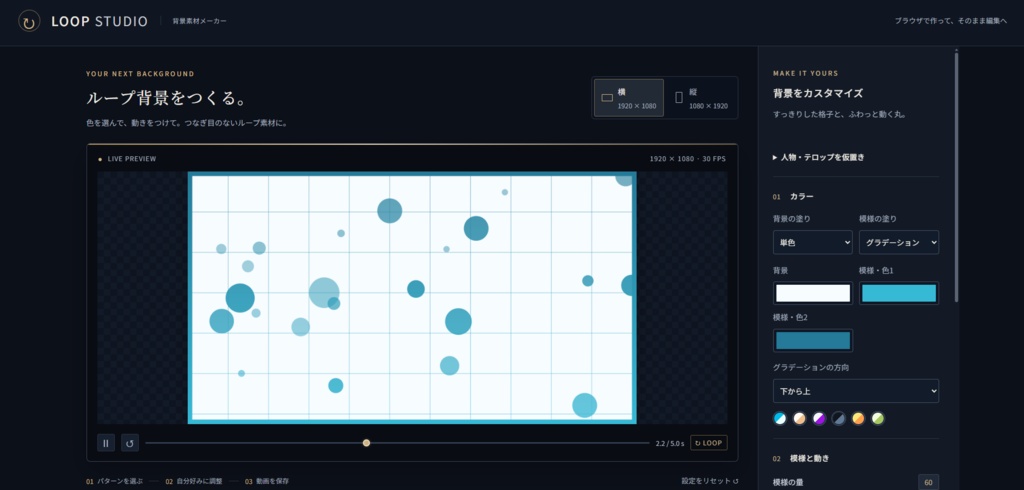Apply the cyan and white preset
Viewport: 1024px width, 490px height.
point(780,419)
